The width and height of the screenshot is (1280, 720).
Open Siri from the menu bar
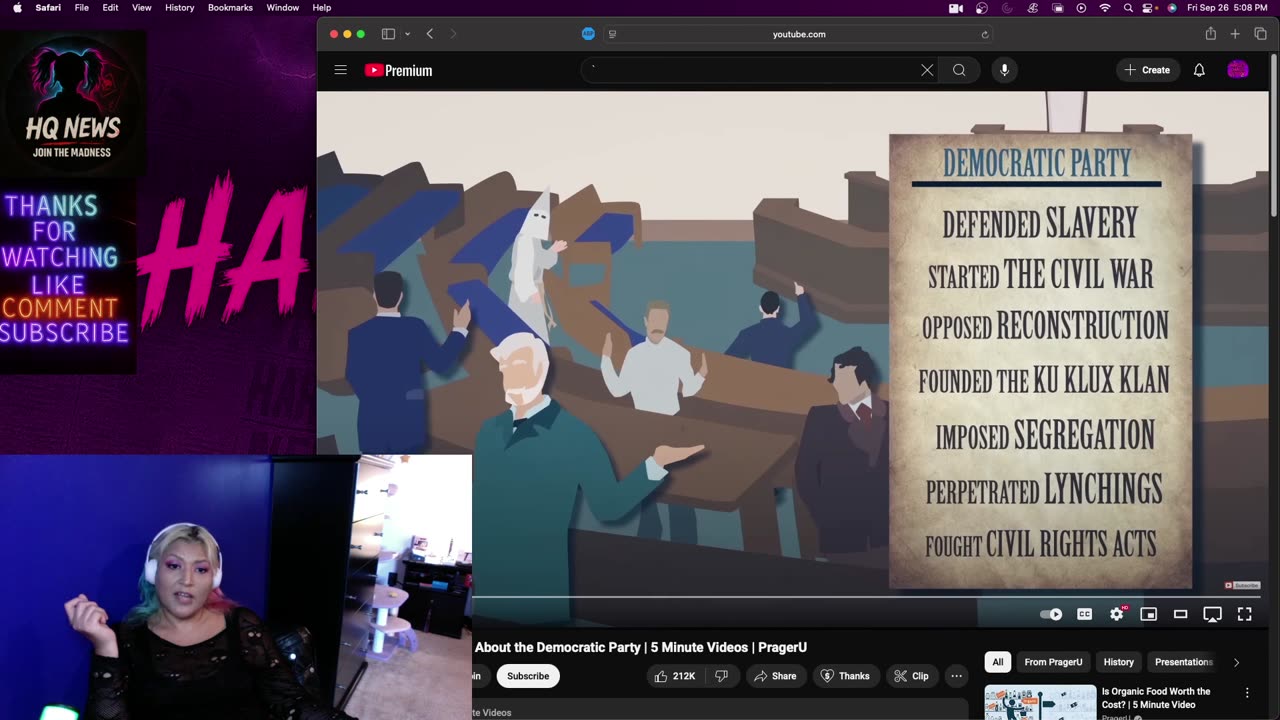(1172, 8)
